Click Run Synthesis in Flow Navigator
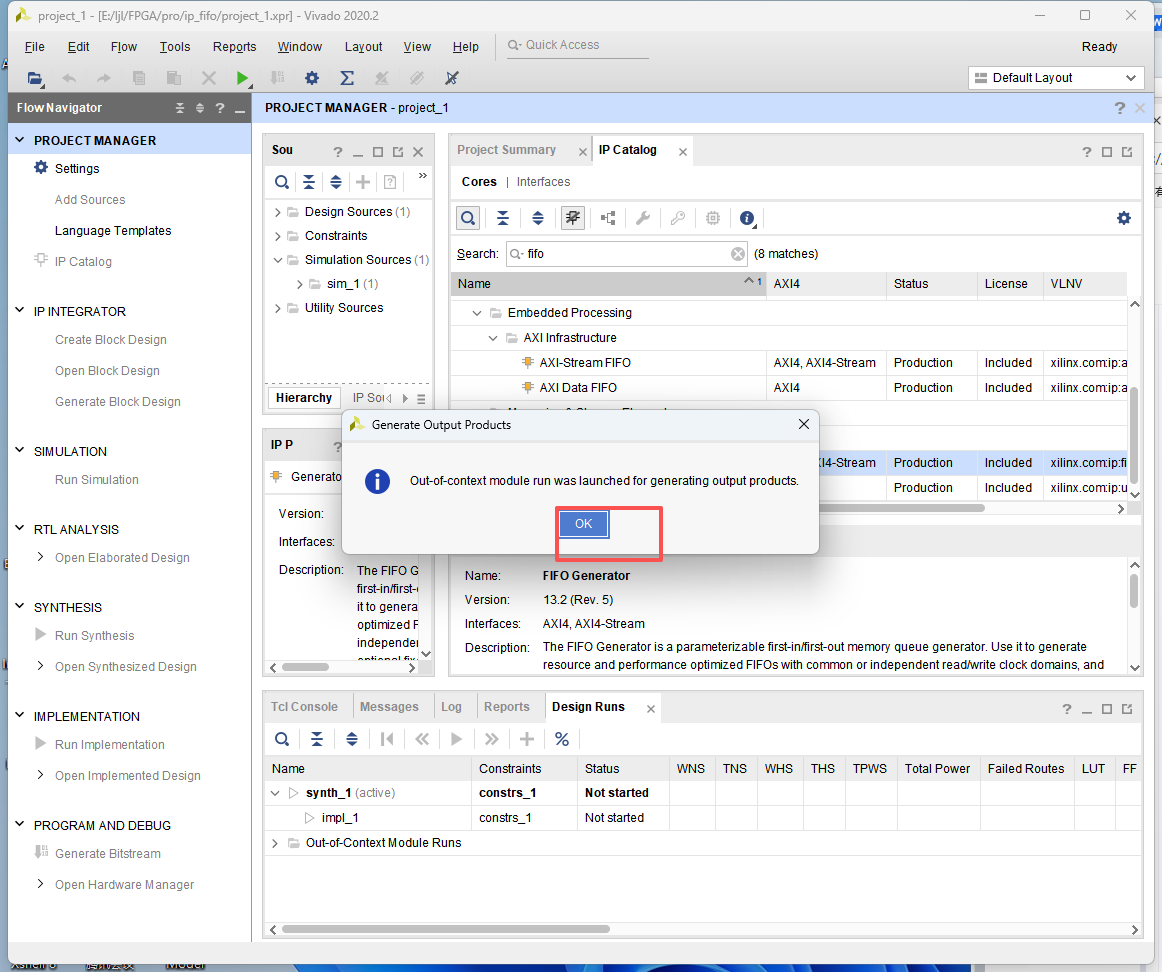This screenshot has width=1162, height=972. pyautogui.click(x=94, y=636)
